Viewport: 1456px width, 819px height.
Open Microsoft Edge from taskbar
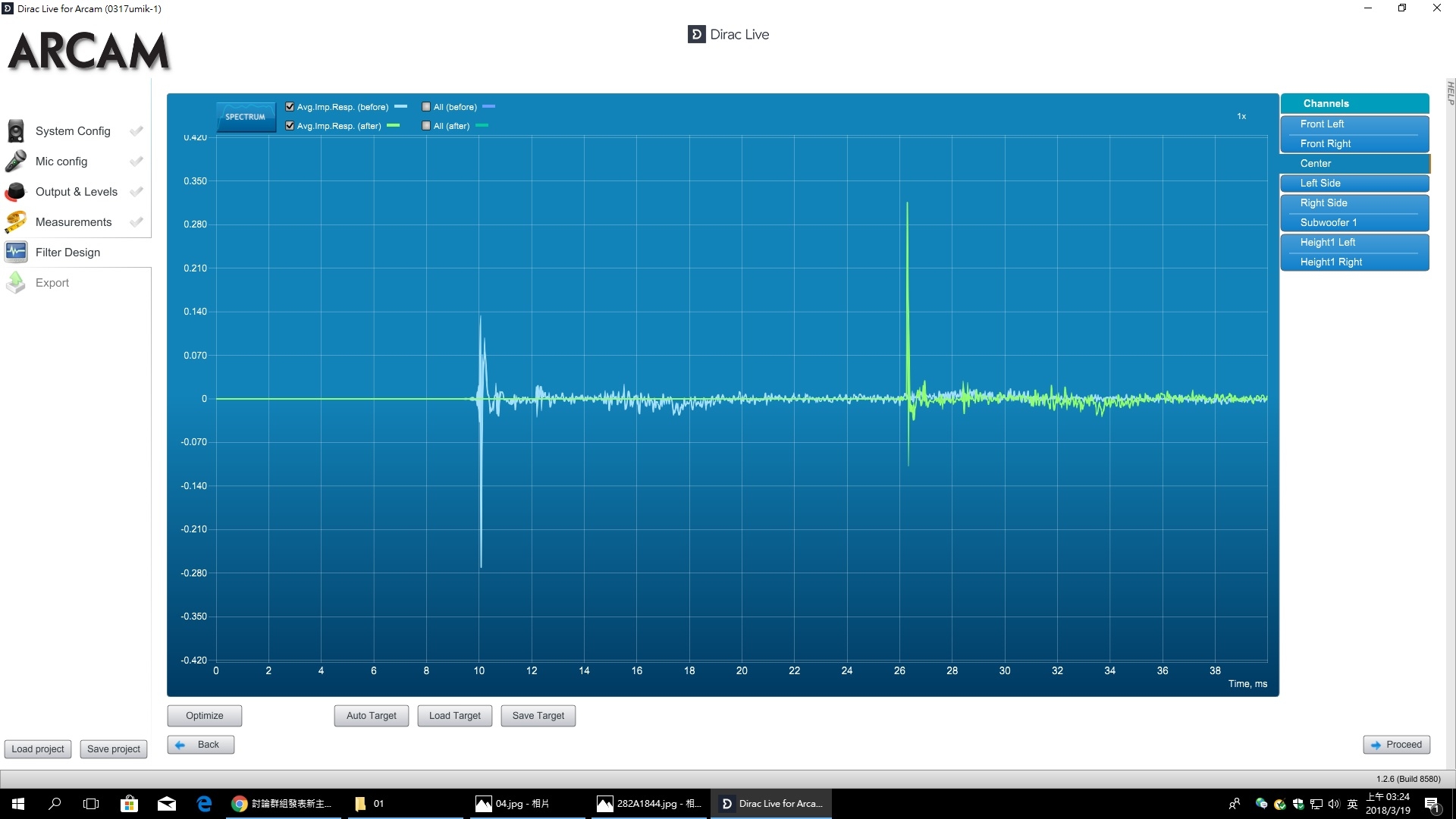(x=205, y=804)
